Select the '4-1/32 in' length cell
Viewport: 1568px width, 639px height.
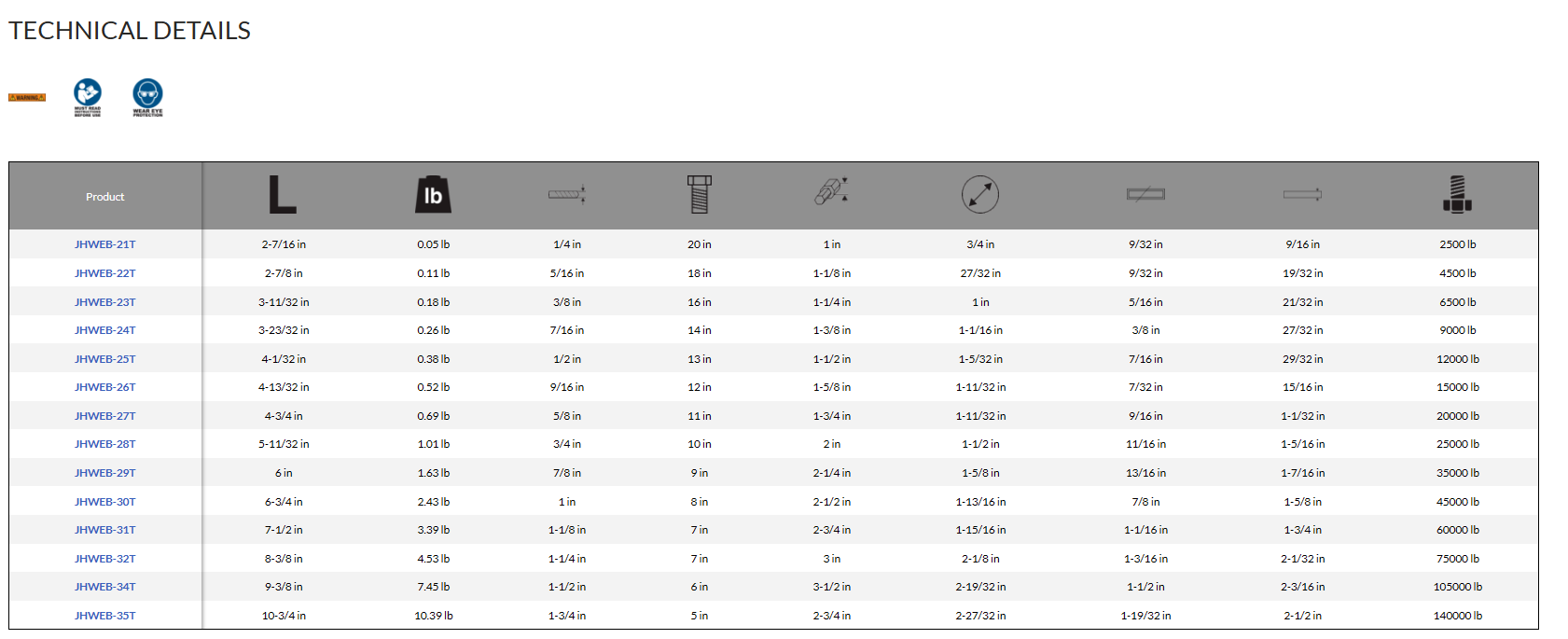point(284,359)
